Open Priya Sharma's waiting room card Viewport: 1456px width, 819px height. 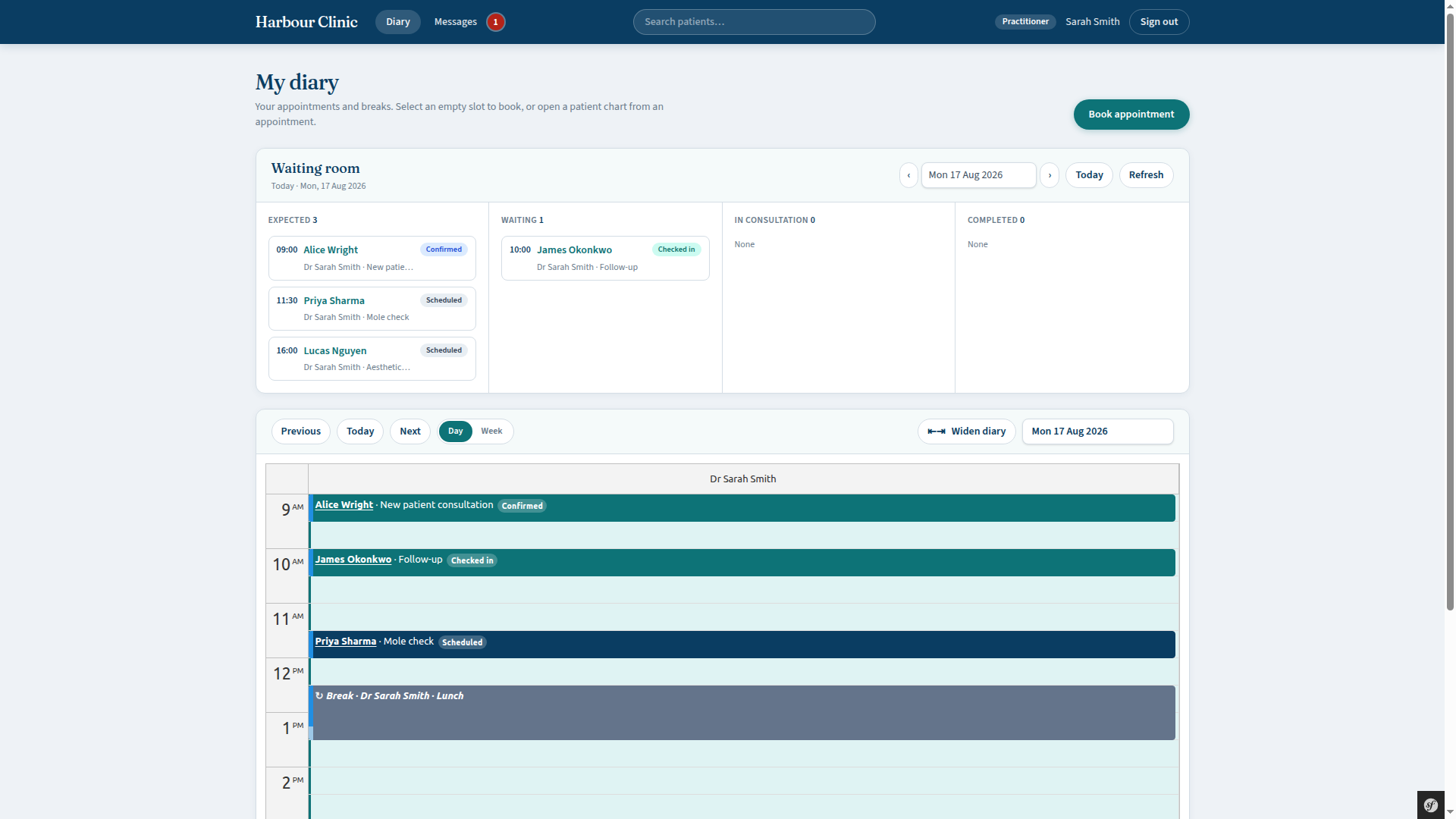pyautogui.click(x=372, y=309)
